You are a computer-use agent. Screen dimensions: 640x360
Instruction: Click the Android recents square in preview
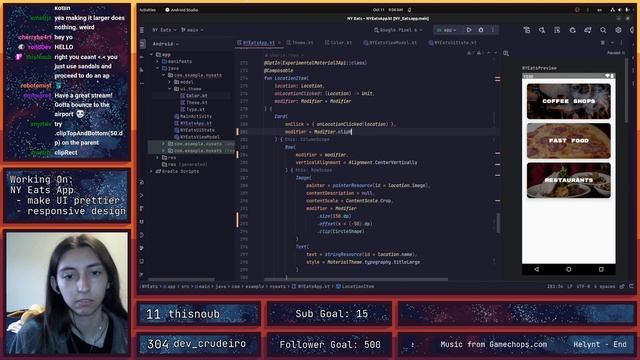click(x=601, y=269)
